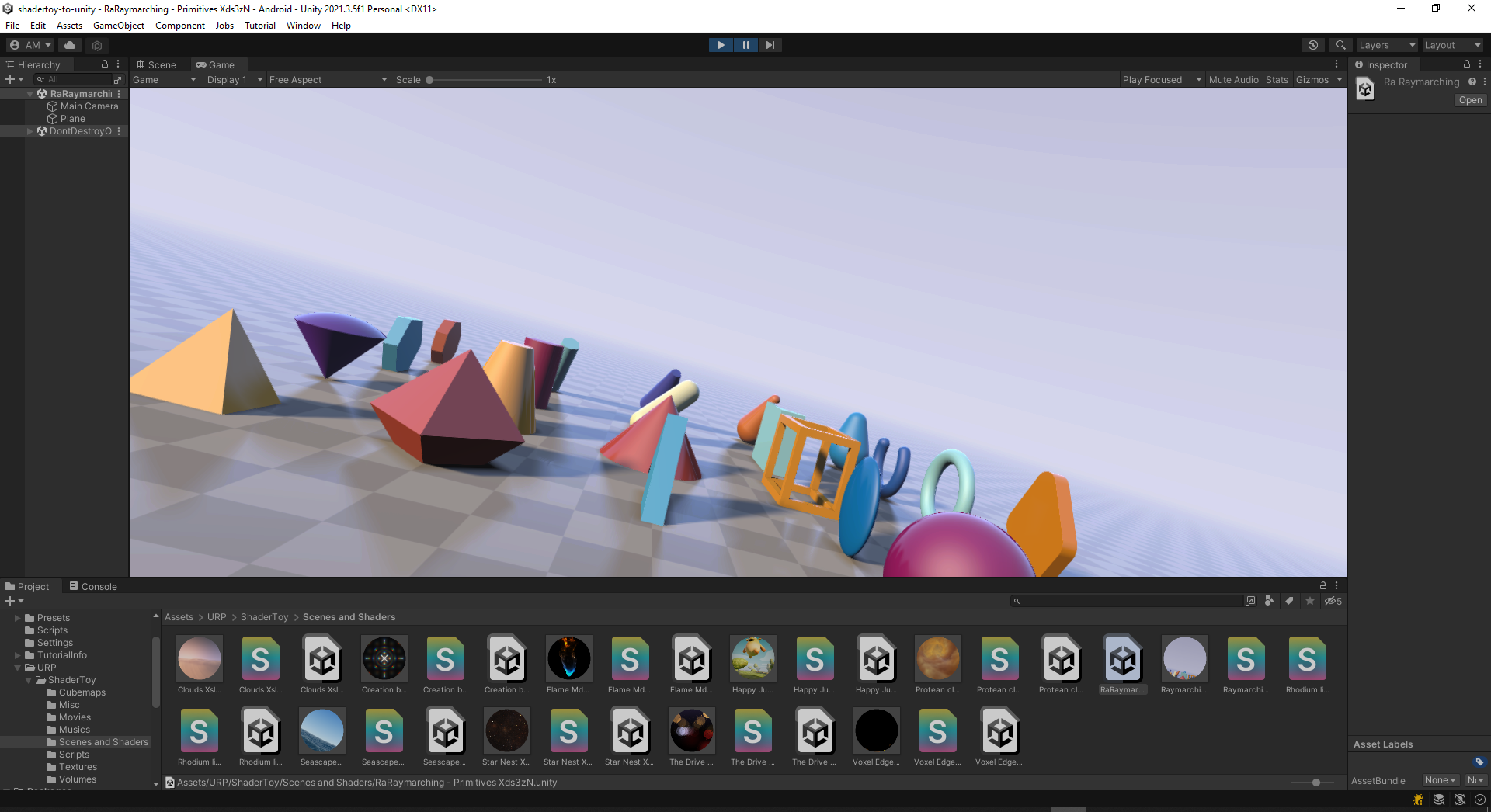Open the Free Aspect resolution dropdown

(328, 80)
